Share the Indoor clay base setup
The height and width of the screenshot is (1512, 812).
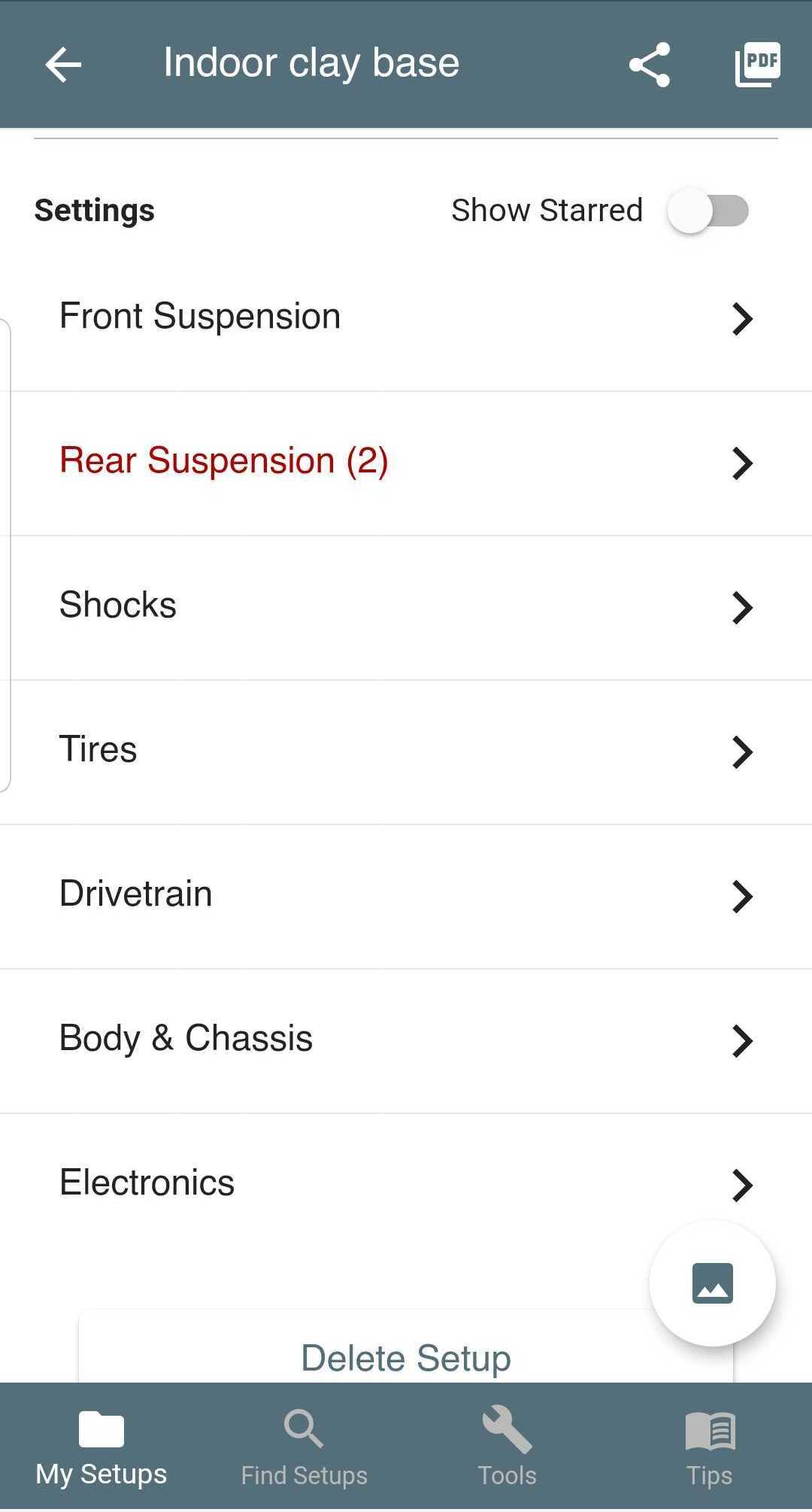(650, 65)
